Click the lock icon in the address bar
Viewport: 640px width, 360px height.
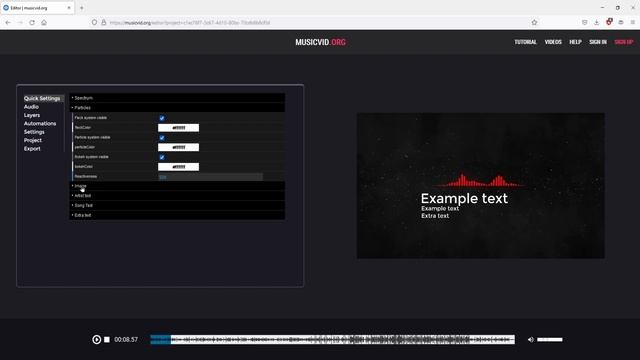click(x=104, y=22)
